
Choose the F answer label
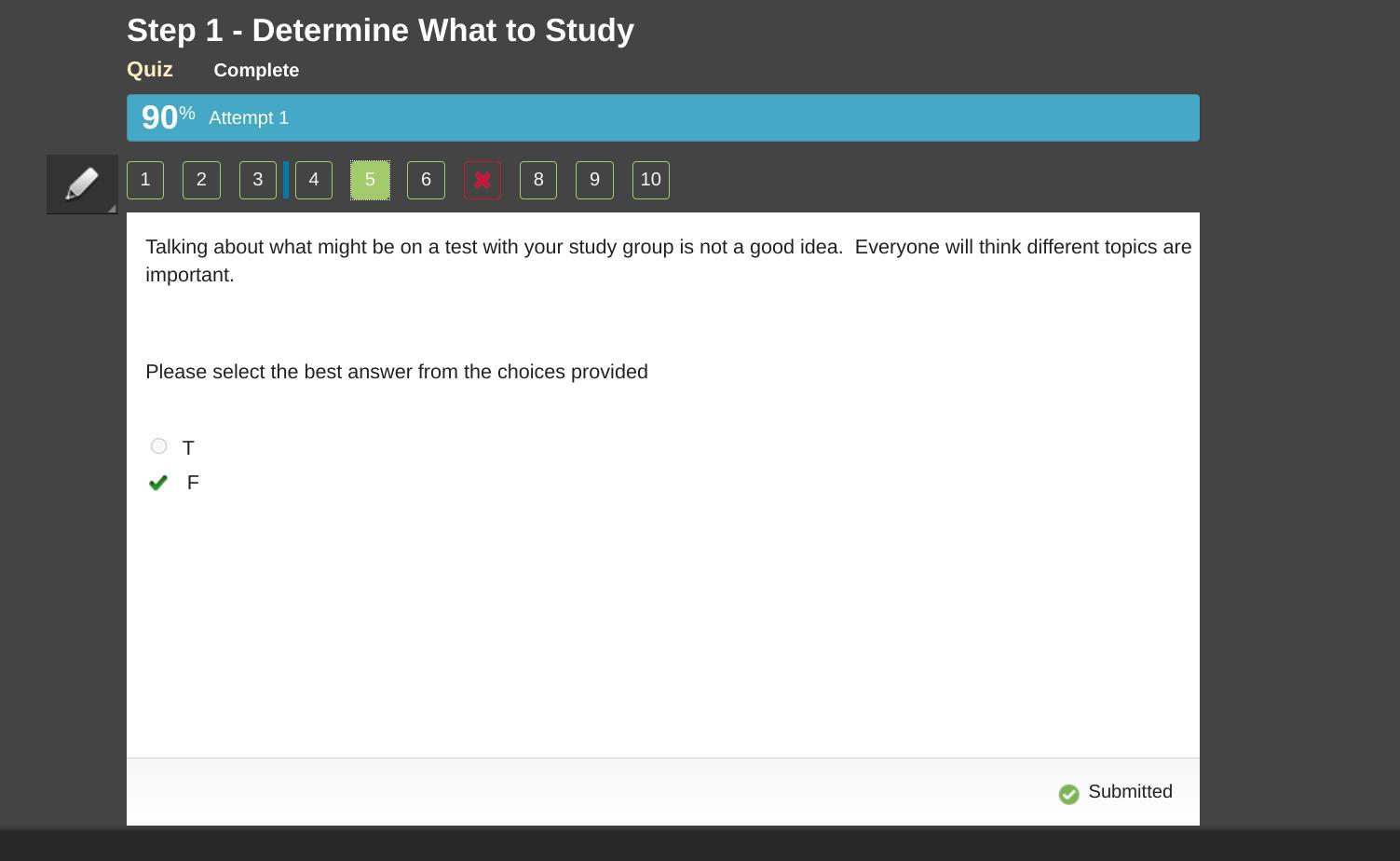[x=193, y=483]
